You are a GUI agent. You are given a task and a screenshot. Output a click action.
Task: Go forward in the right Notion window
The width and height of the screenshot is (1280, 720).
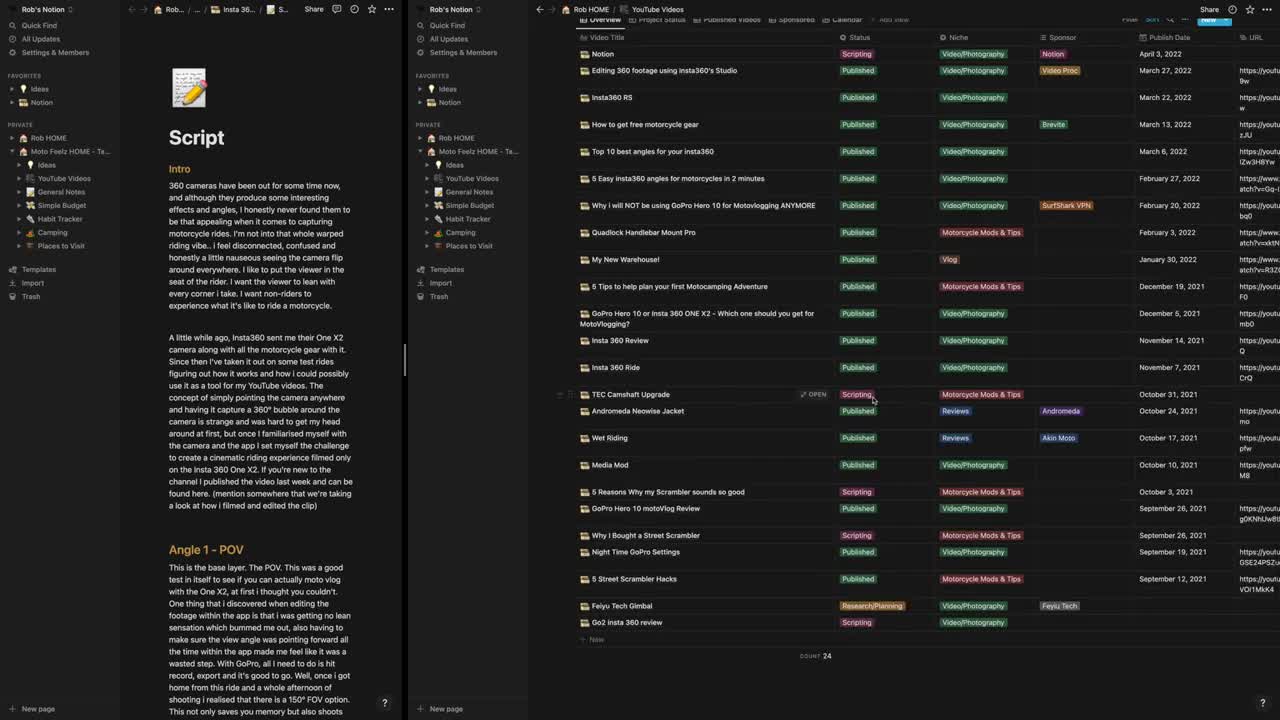[552, 9]
